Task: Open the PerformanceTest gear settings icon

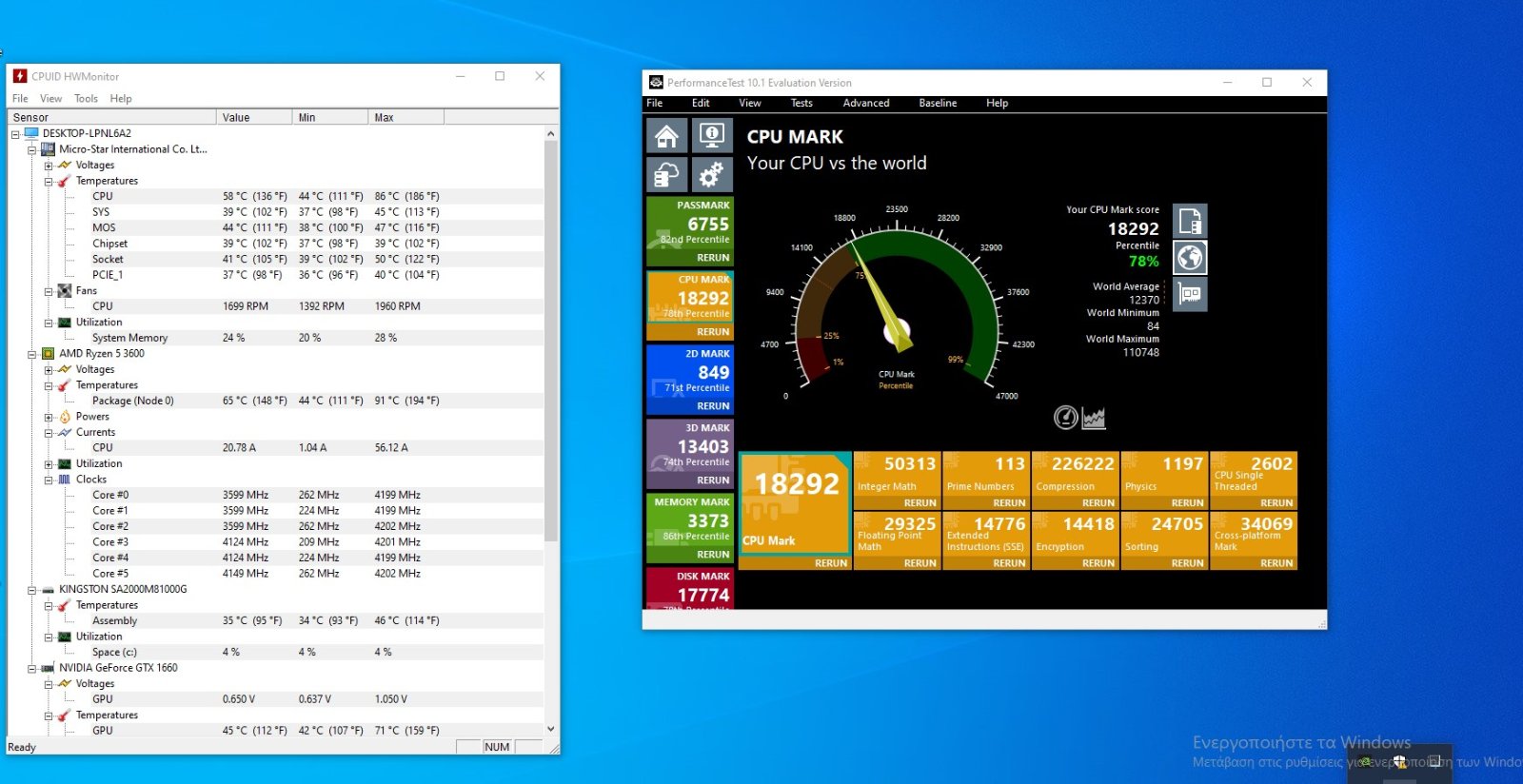Action: click(x=711, y=175)
